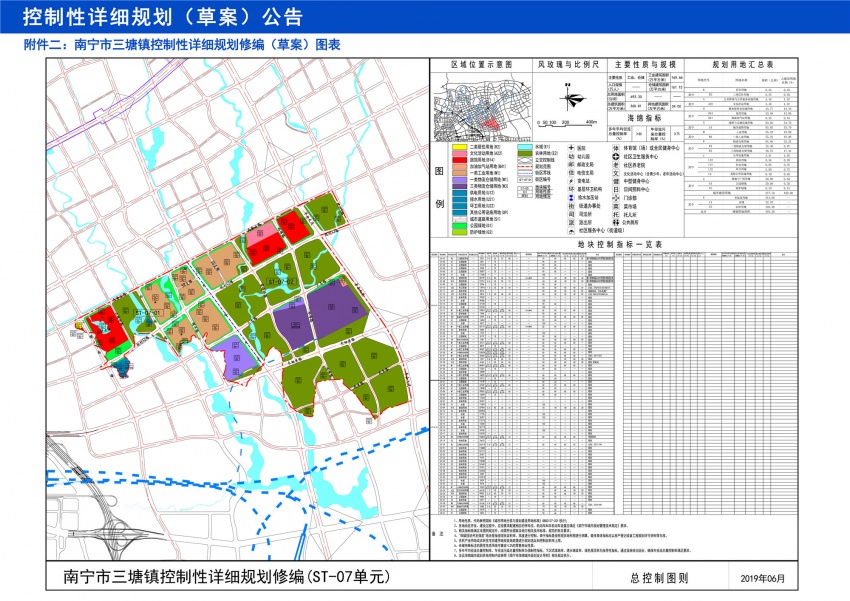Click the 体育馆 symbol in the legend
The height and width of the screenshot is (601, 850).
616,148
